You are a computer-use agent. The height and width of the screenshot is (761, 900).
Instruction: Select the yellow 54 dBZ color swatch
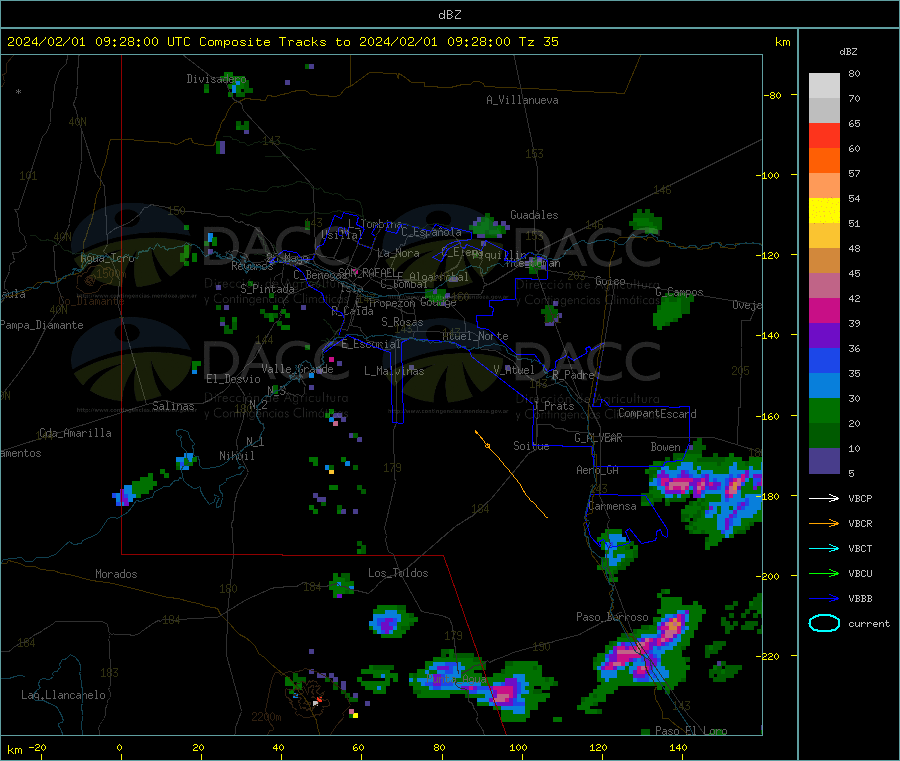(x=824, y=211)
